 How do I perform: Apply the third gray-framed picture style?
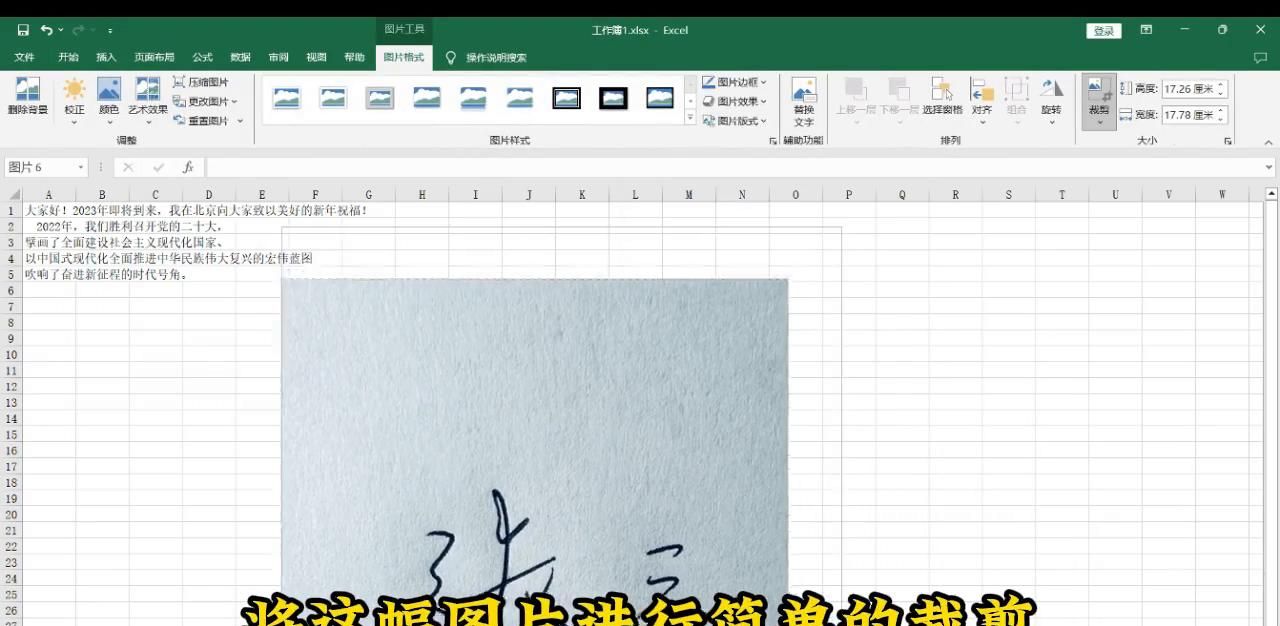tap(380, 98)
